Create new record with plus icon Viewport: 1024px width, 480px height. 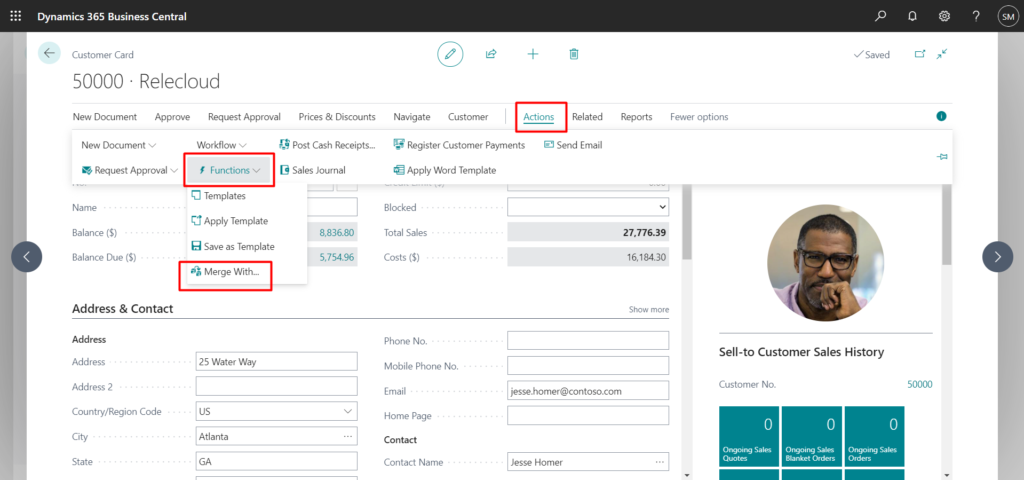coord(533,54)
